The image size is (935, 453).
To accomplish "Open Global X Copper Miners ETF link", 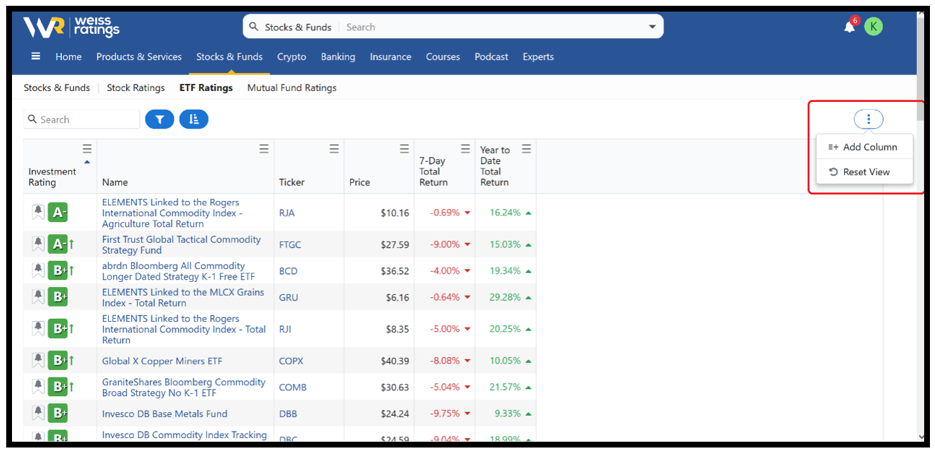I will (162, 361).
